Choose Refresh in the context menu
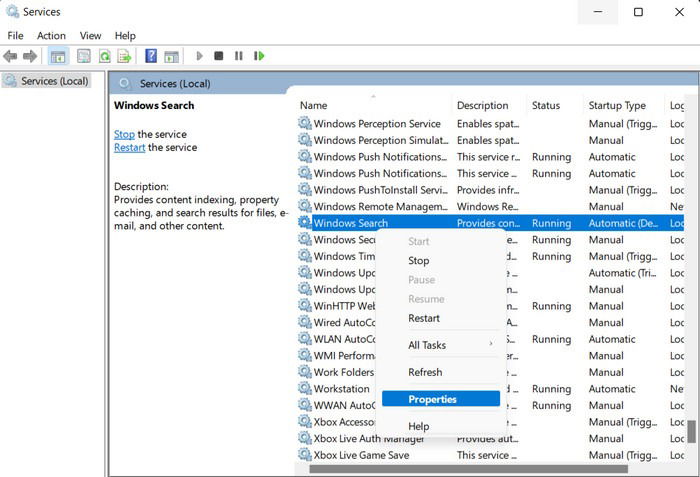This screenshot has width=700, height=477. (441, 372)
